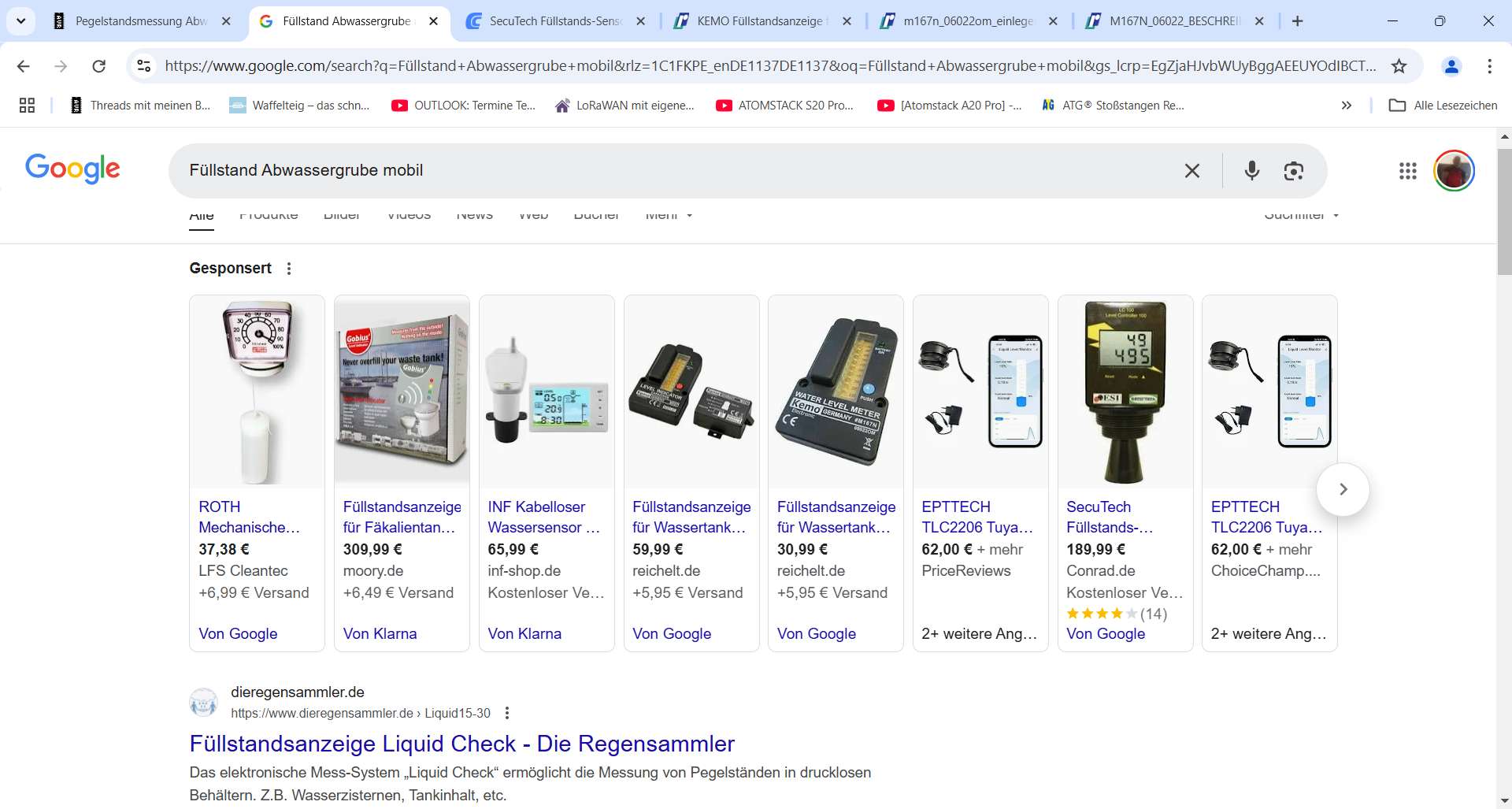Click Von Klarna under moory.de product
This screenshot has width=1512, height=809.
tap(380, 633)
